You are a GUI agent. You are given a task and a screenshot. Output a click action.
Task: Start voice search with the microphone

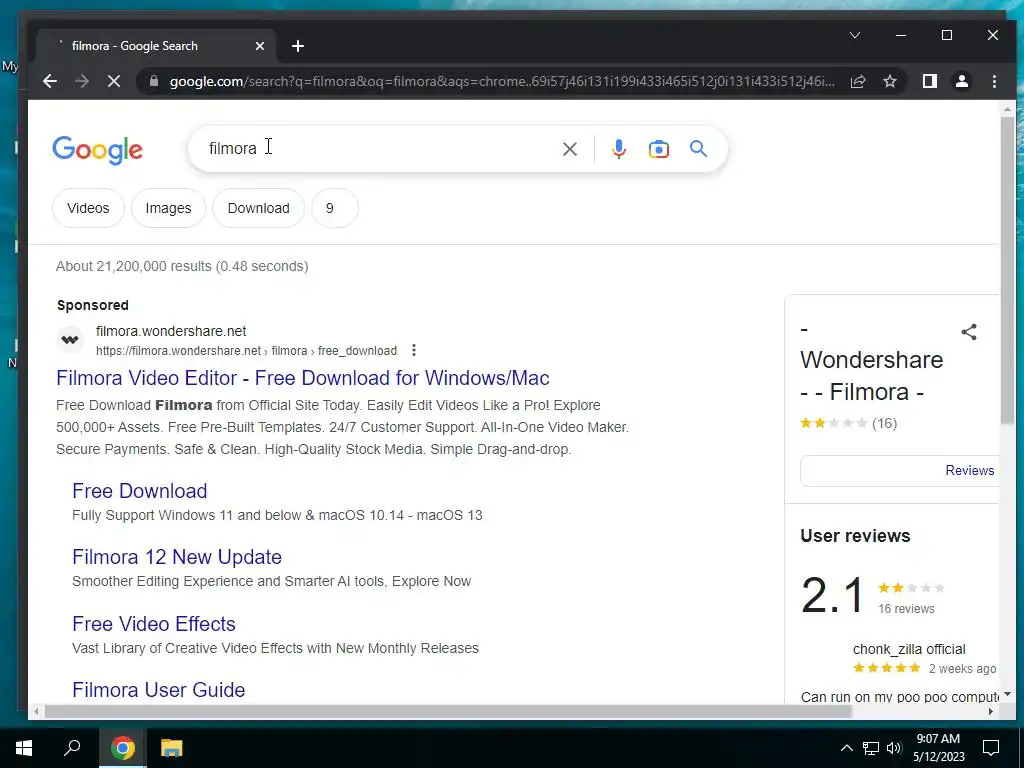[618, 149]
